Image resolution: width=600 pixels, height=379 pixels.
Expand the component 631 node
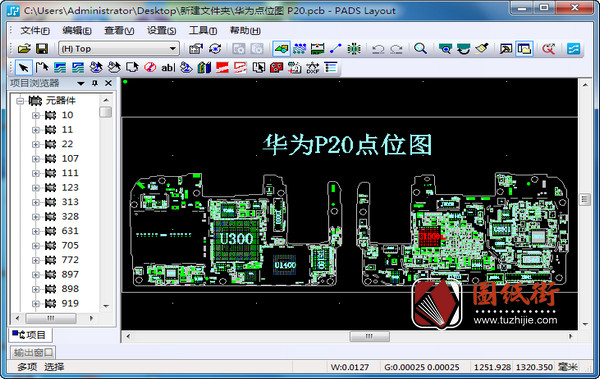pos(36,231)
